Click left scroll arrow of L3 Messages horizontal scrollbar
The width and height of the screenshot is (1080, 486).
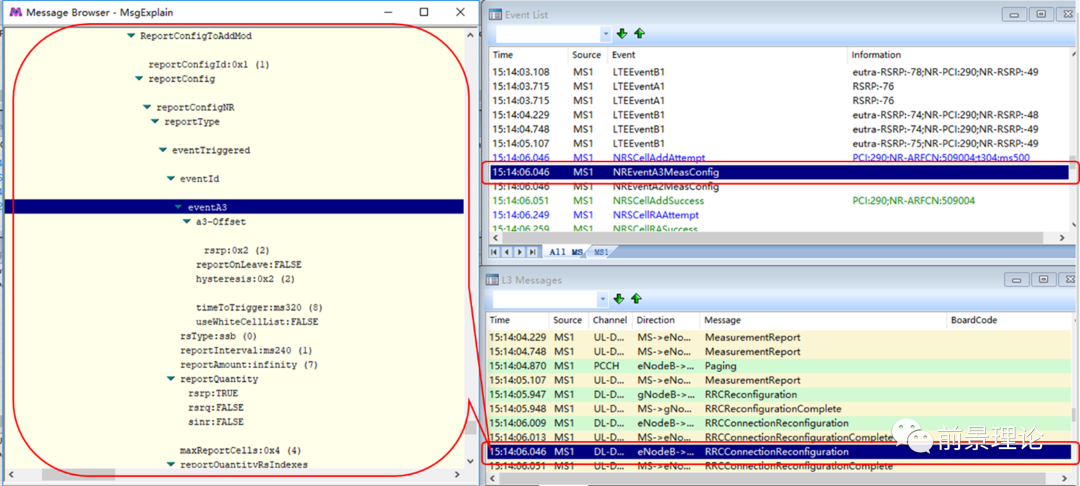[491, 476]
